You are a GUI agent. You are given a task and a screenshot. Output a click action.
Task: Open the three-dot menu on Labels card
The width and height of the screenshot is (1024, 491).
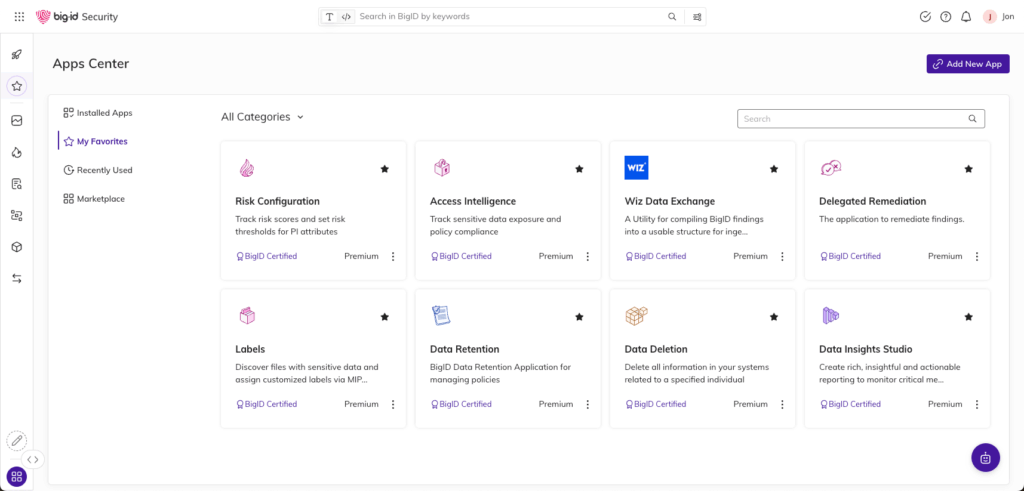coord(392,404)
